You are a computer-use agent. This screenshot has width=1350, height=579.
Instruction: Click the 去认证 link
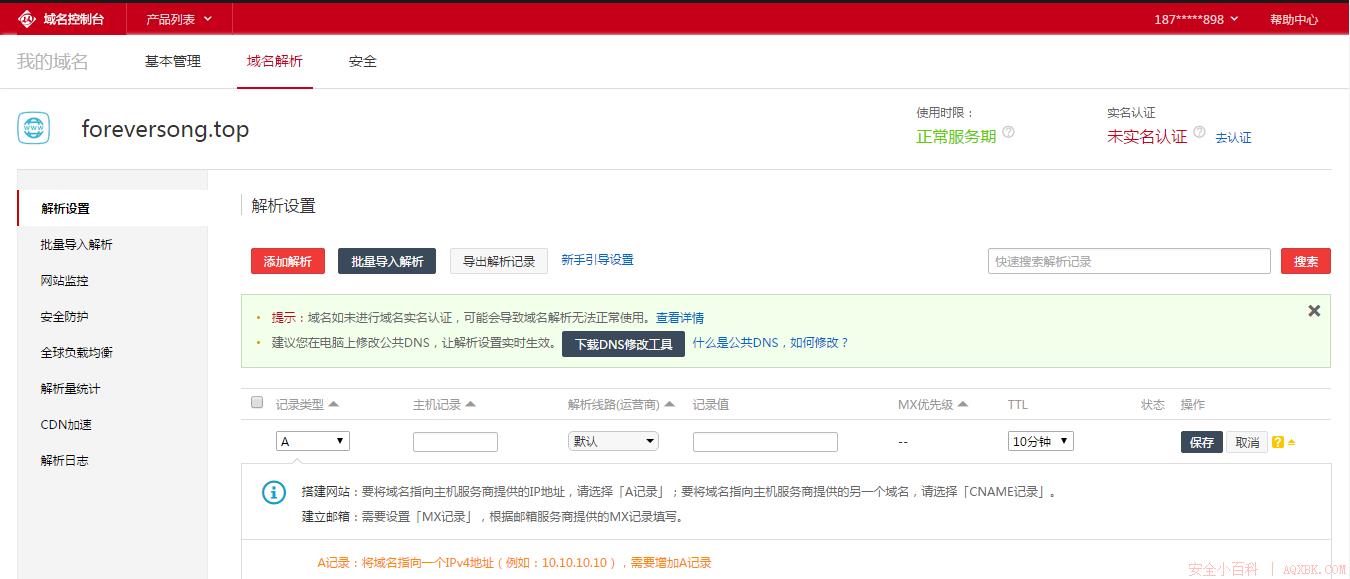tap(1233, 138)
